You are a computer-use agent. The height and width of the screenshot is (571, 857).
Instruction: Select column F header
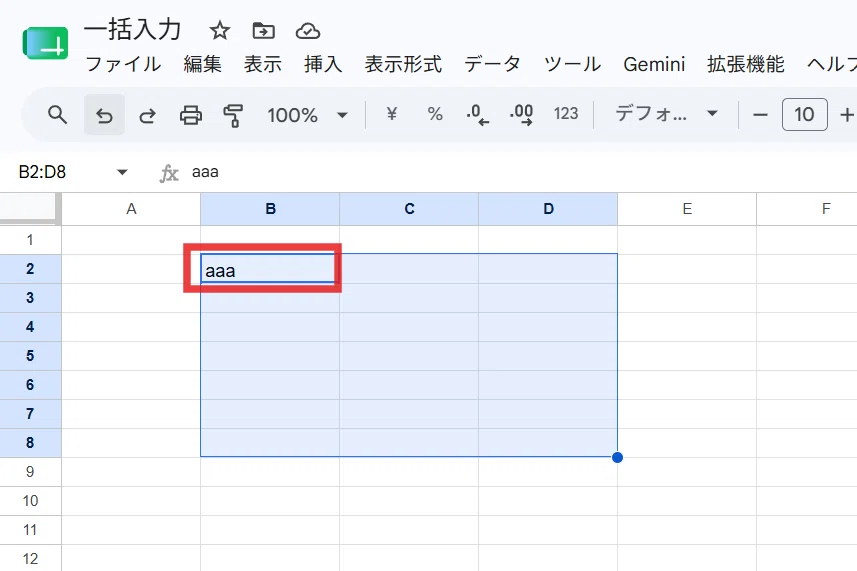point(807,209)
